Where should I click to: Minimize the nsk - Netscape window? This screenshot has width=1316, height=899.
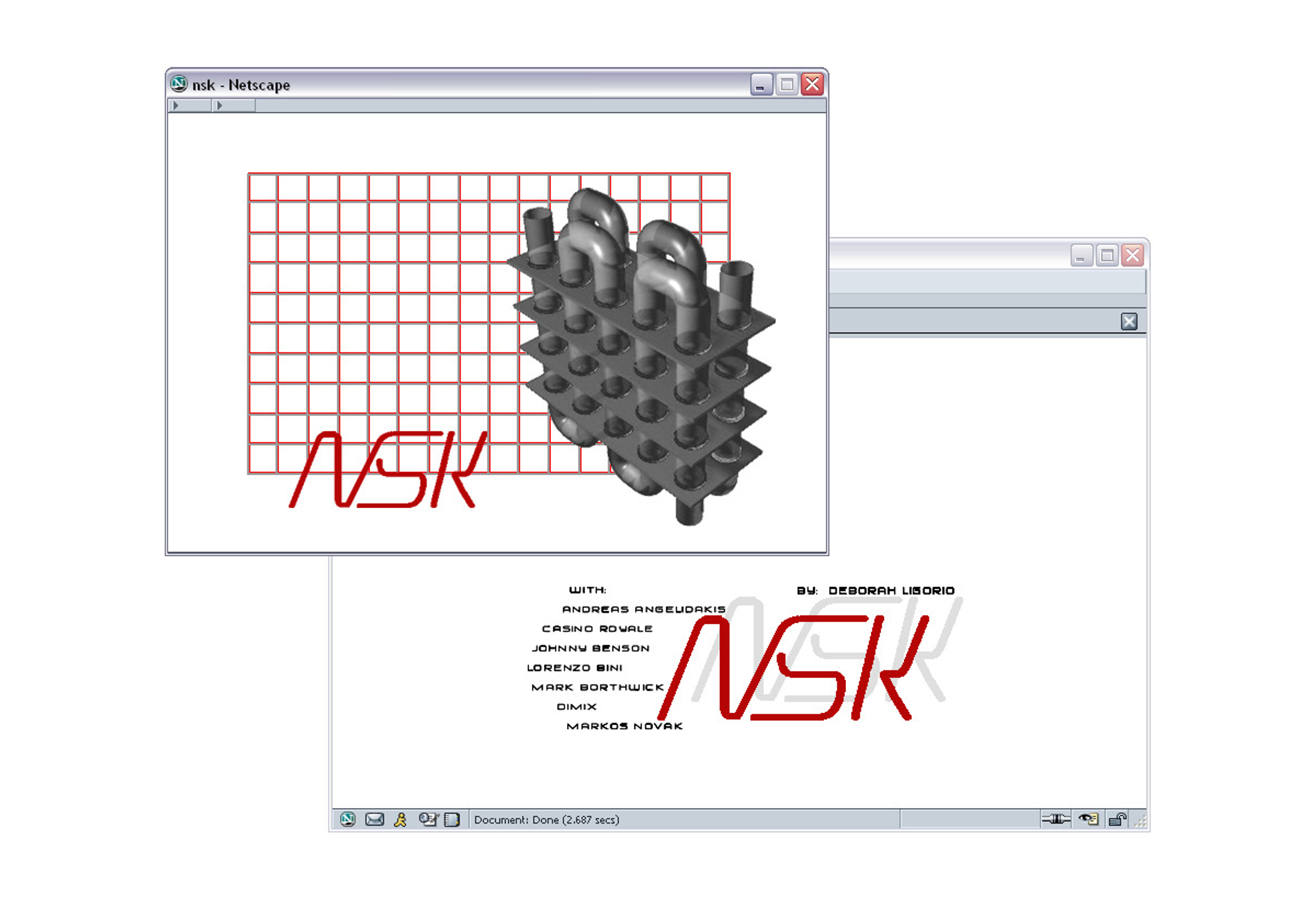pyautogui.click(x=761, y=84)
